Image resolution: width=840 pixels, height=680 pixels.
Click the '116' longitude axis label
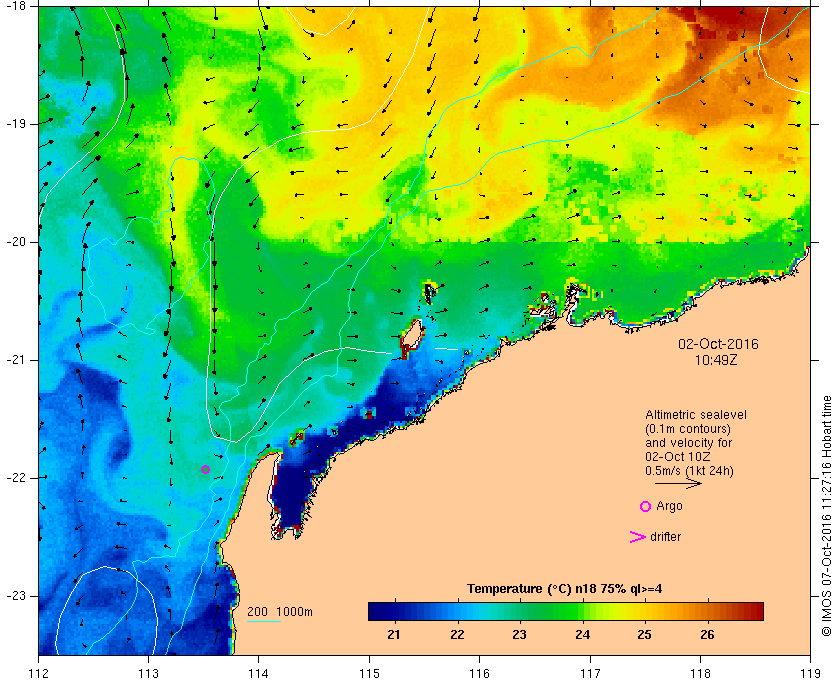(x=479, y=673)
